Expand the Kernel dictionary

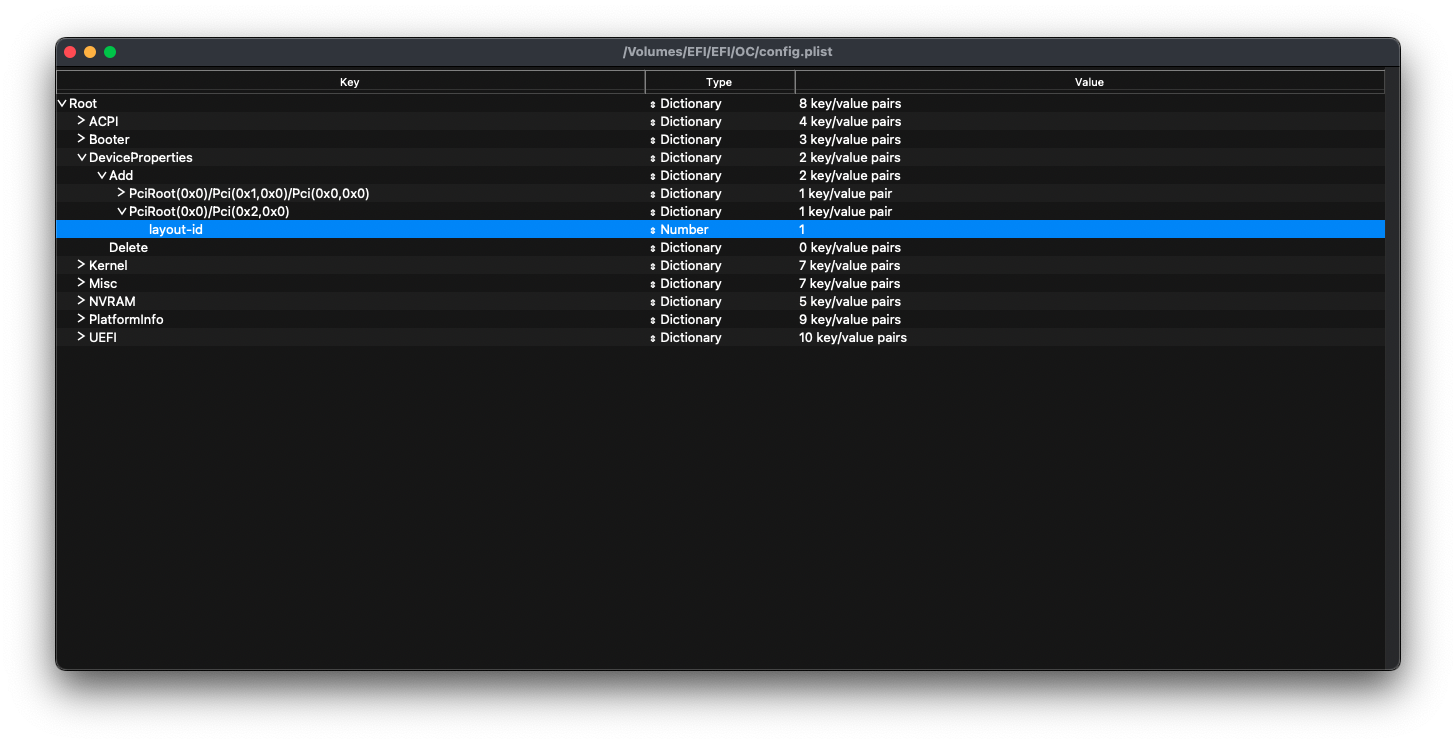[x=81, y=265]
